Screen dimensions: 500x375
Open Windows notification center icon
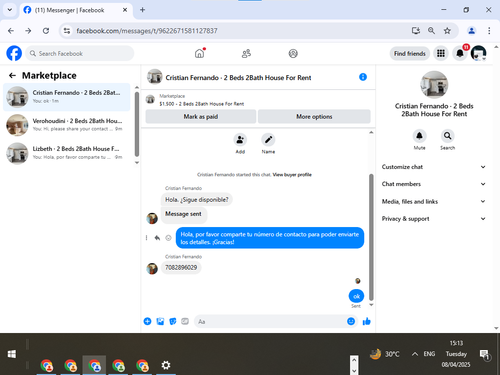tap(484, 354)
